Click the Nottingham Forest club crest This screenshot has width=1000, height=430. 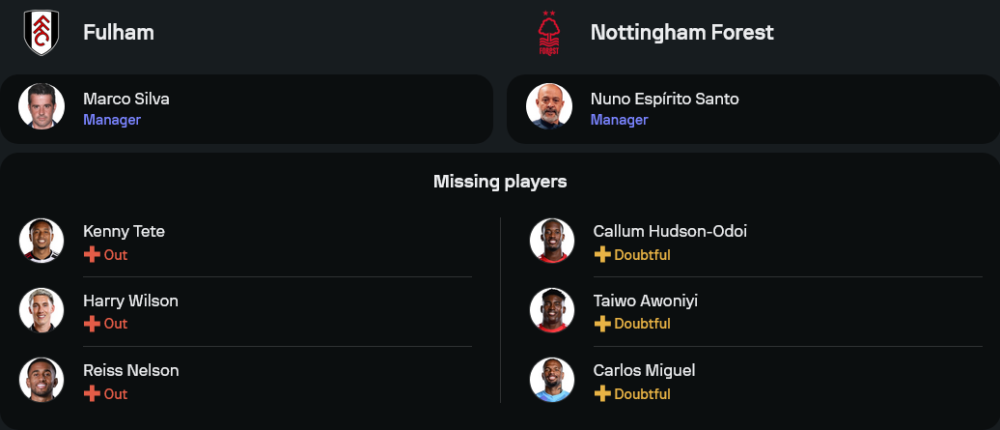(548, 32)
